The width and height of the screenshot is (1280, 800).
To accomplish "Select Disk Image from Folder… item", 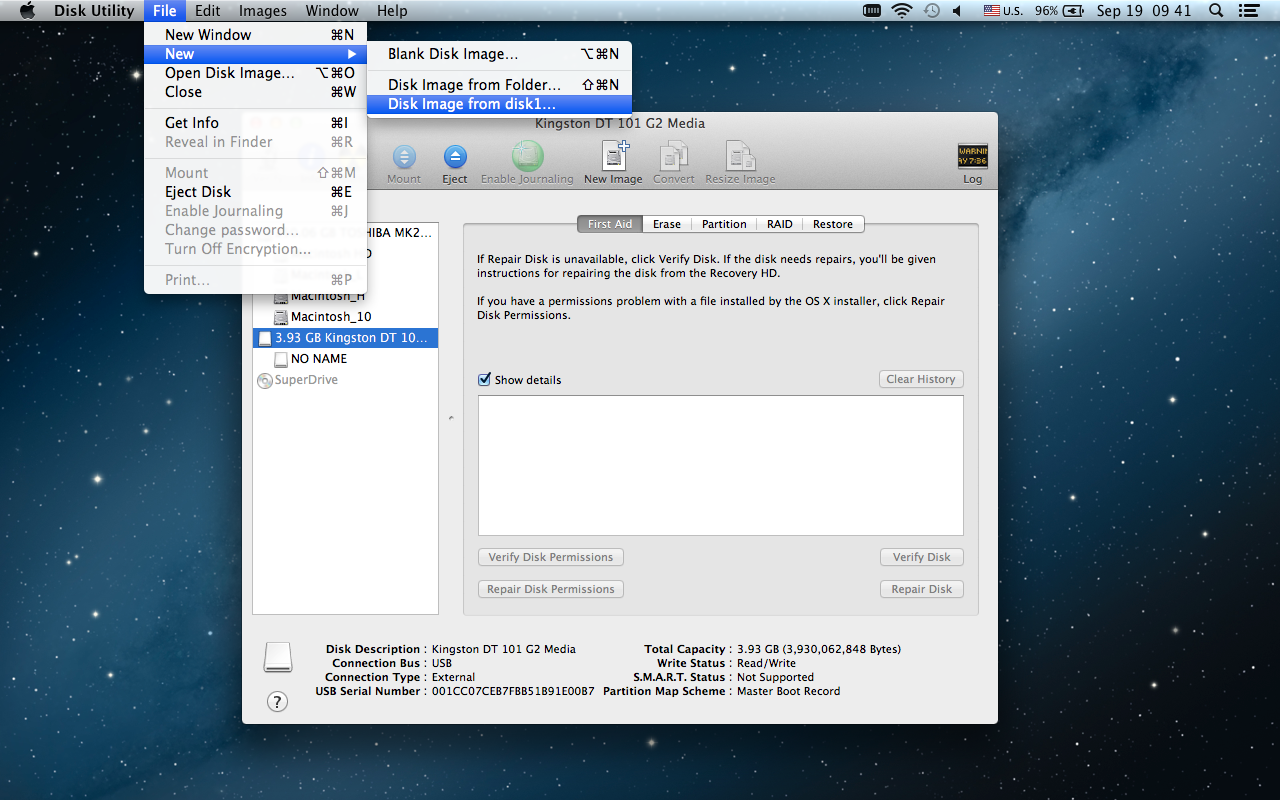I will point(499,85).
